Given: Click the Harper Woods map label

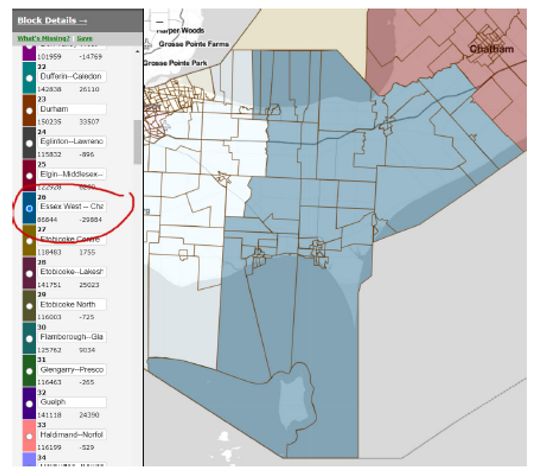Looking at the screenshot, I should 181,31.
